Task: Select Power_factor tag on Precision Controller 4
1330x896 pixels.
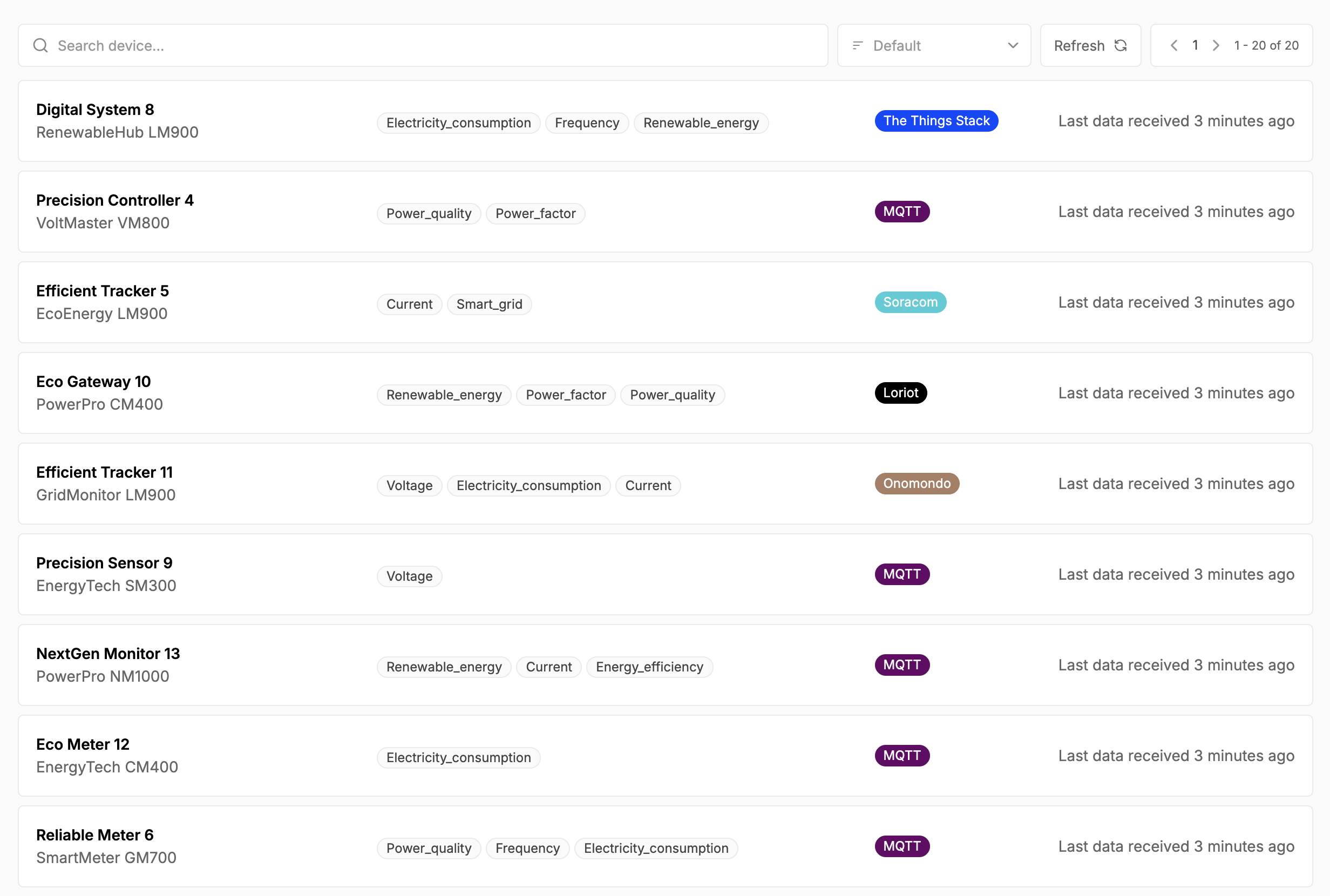Action: click(535, 214)
